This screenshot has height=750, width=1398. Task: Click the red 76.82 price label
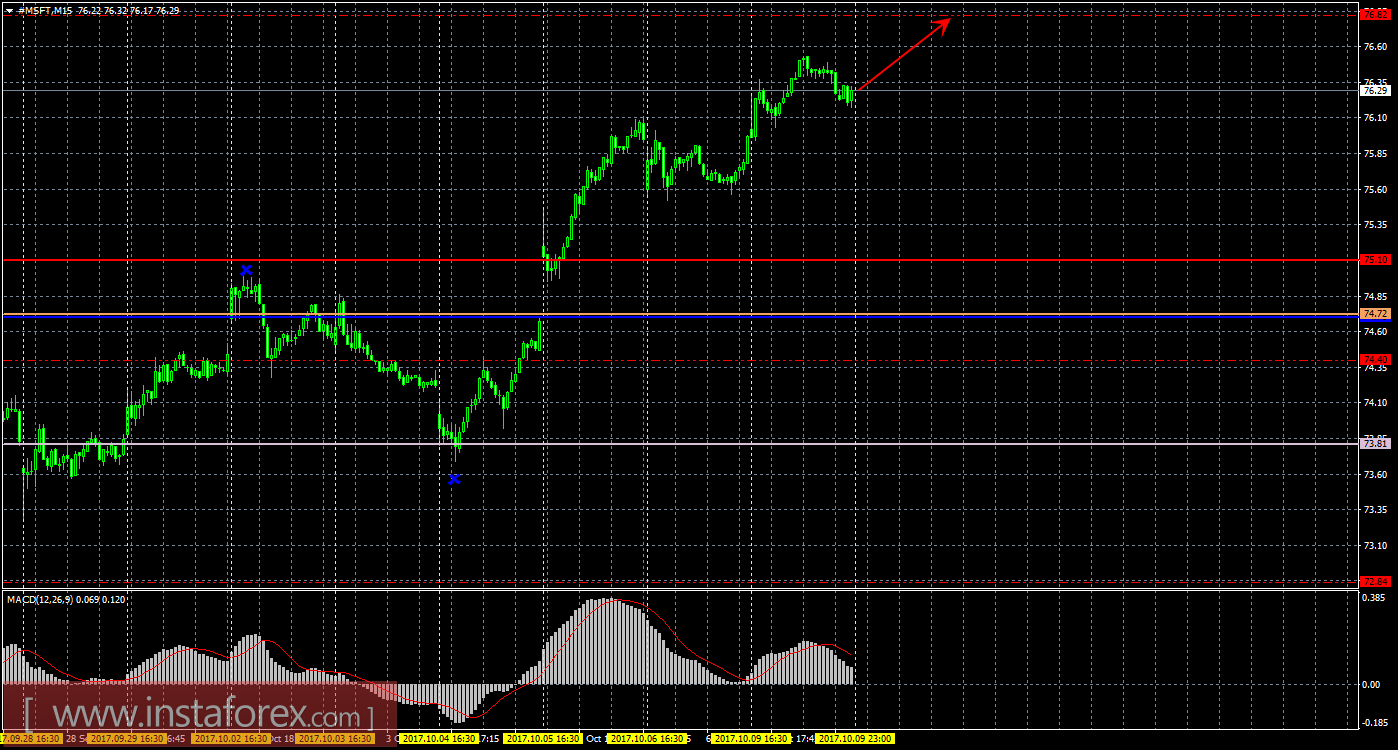pyautogui.click(x=1375, y=14)
